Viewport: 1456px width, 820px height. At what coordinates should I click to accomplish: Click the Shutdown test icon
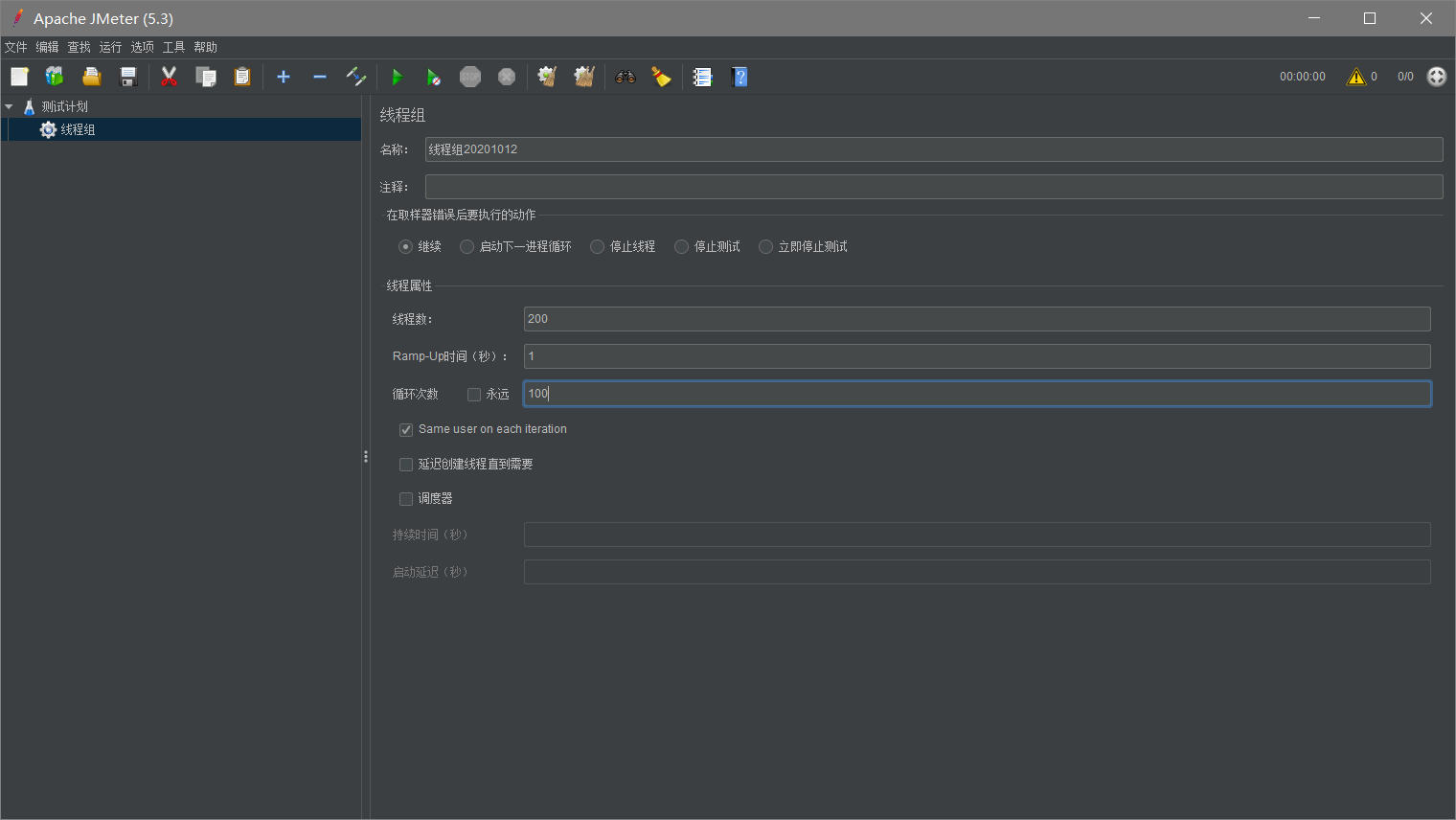click(507, 77)
